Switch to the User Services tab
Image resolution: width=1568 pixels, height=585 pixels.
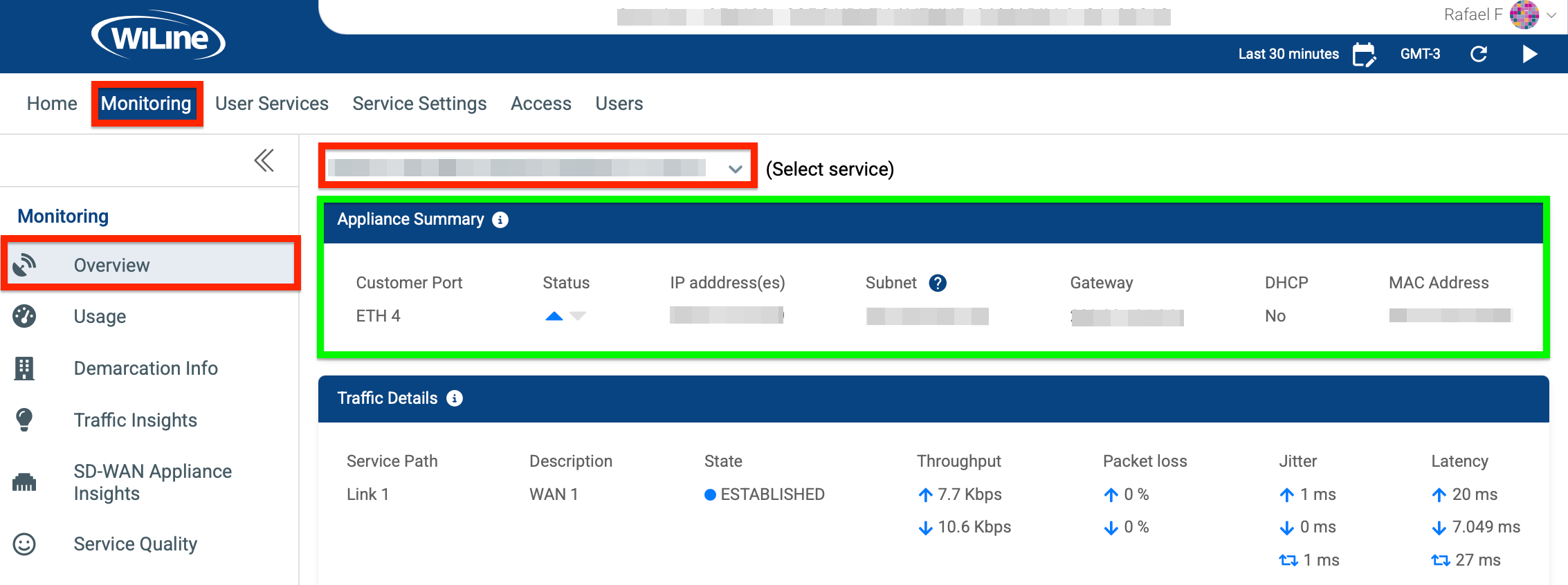271,104
